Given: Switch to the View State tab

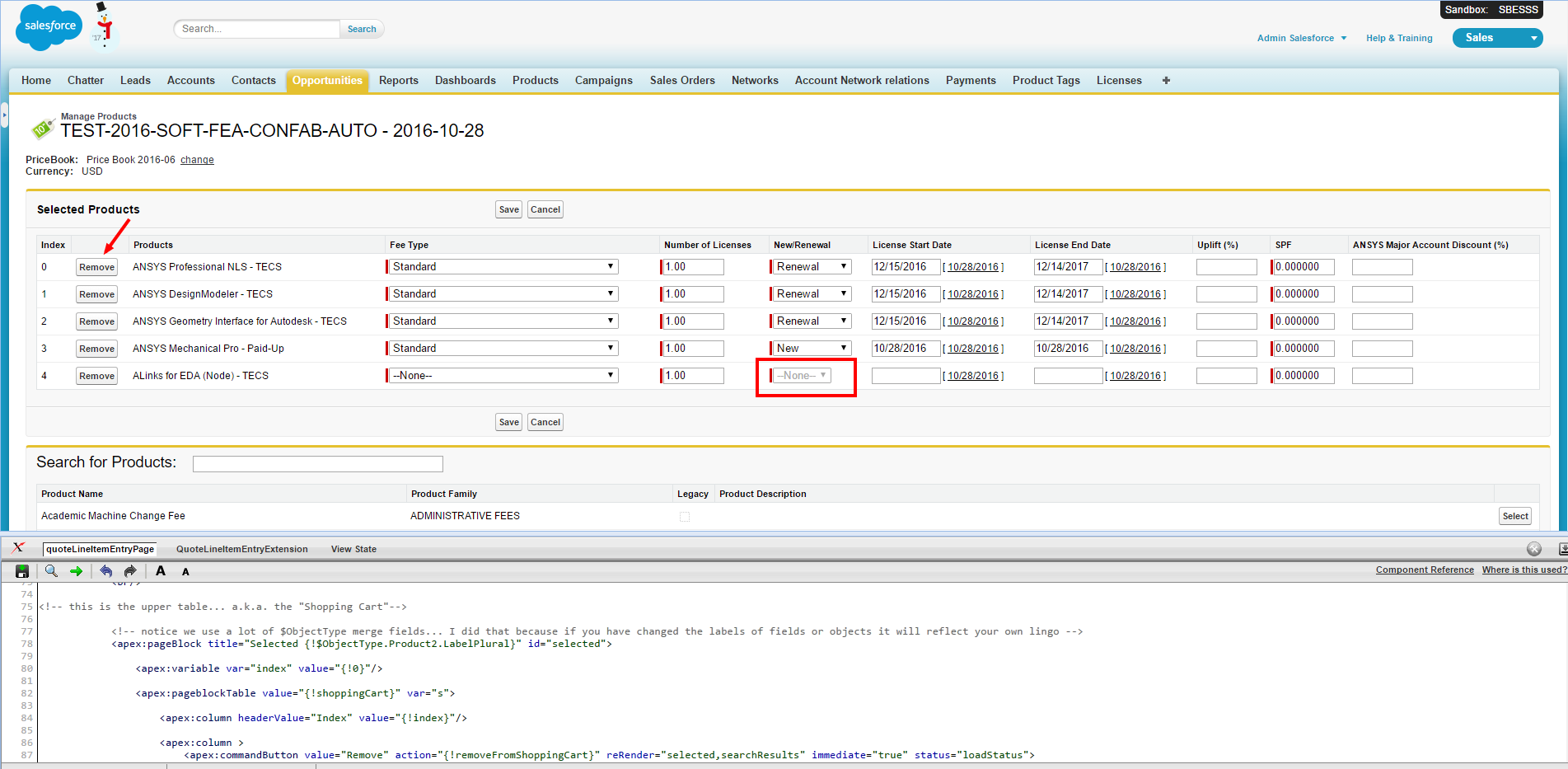Looking at the screenshot, I should (353, 549).
